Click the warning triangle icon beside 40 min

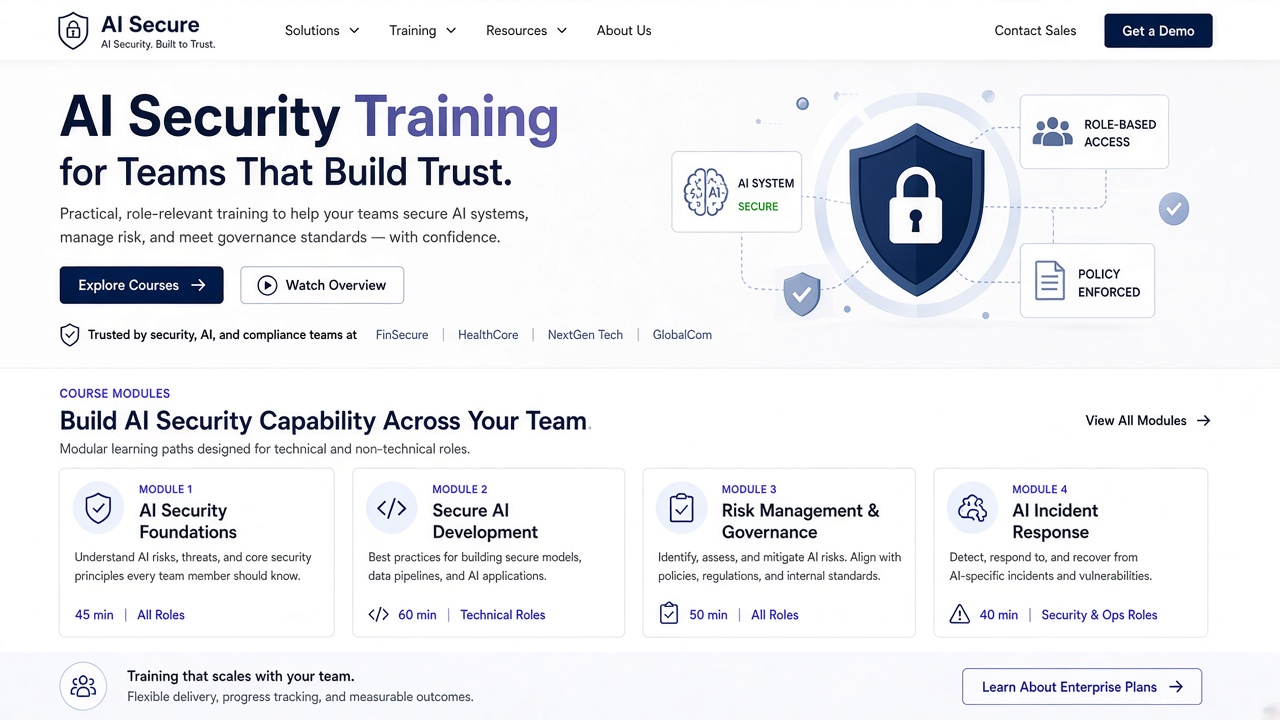point(959,614)
